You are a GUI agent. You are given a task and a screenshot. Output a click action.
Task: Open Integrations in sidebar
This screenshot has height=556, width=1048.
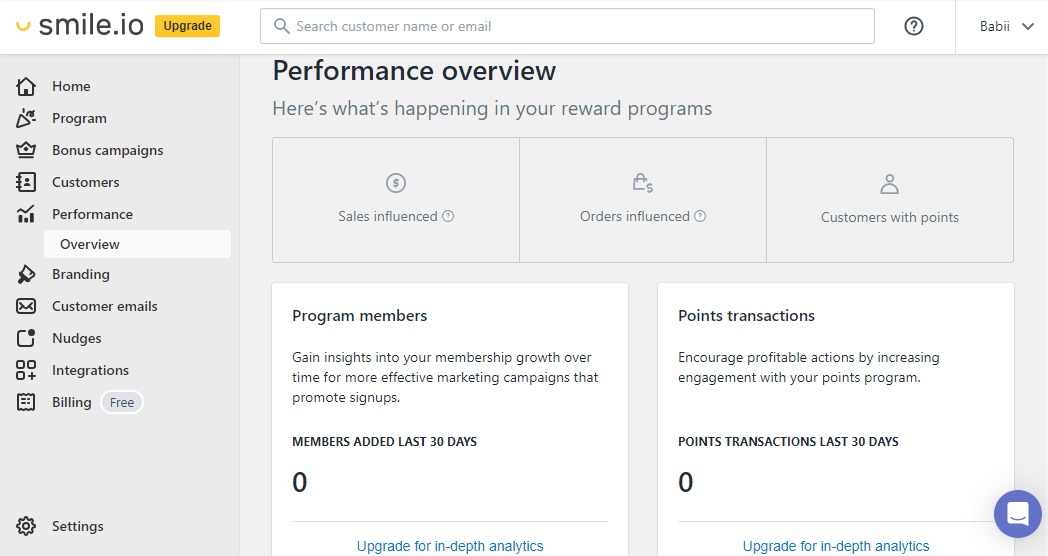pos(90,370)
